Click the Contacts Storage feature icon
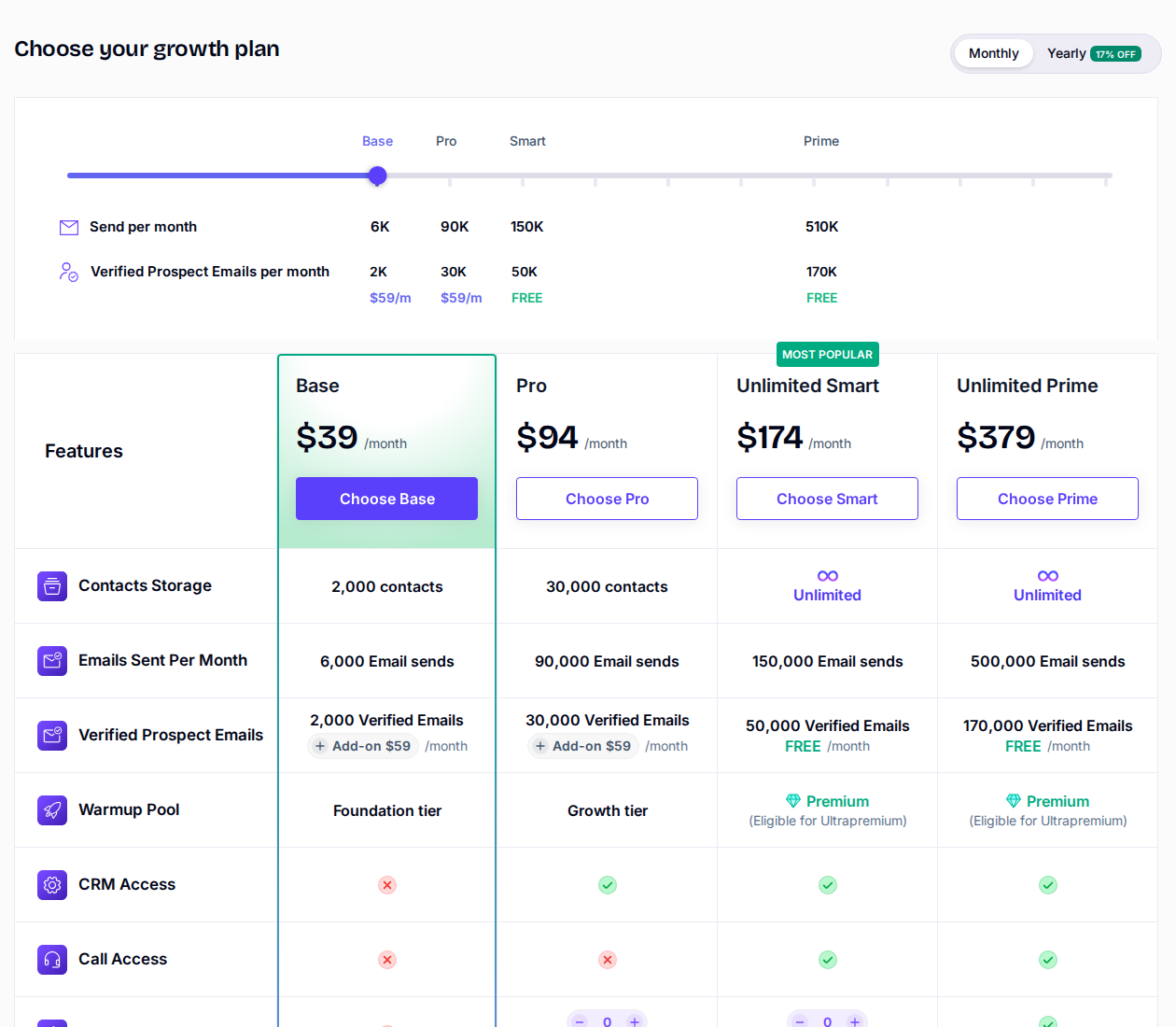Viewport: 1176px width, 1027px height. 52,586
